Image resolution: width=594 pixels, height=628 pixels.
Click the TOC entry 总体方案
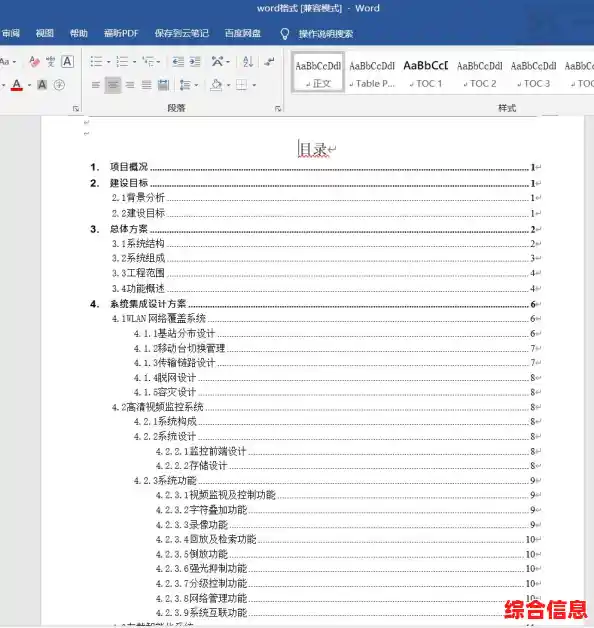[x=129, y=229]
